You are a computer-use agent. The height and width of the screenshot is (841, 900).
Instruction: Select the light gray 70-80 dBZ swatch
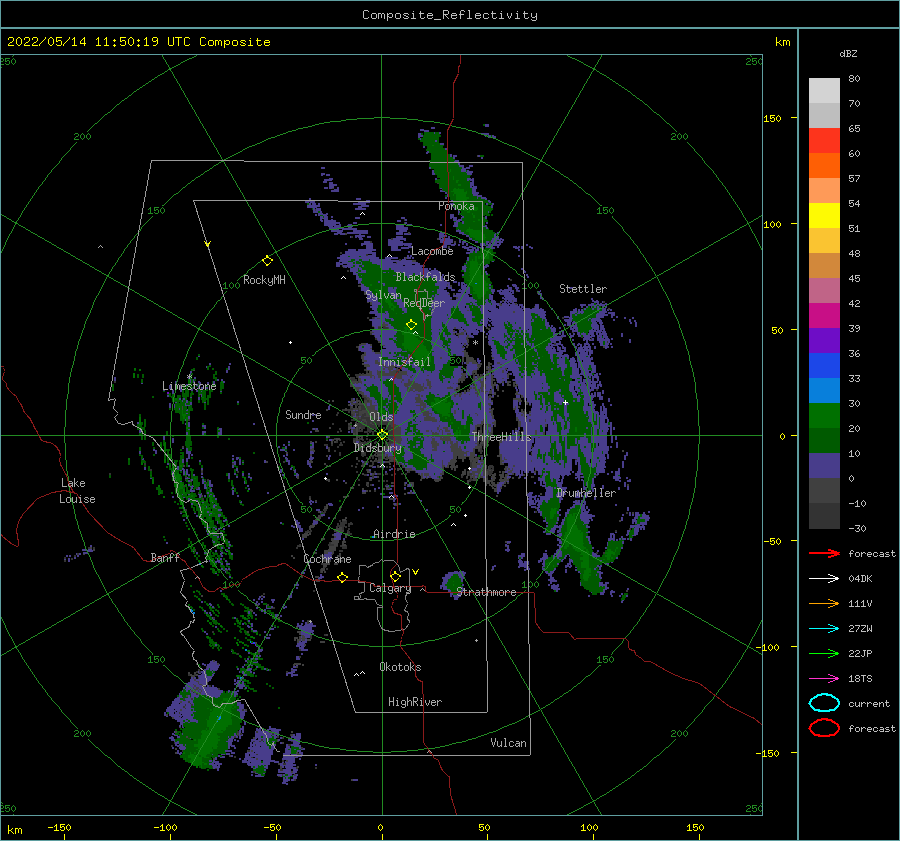[824, 91]
